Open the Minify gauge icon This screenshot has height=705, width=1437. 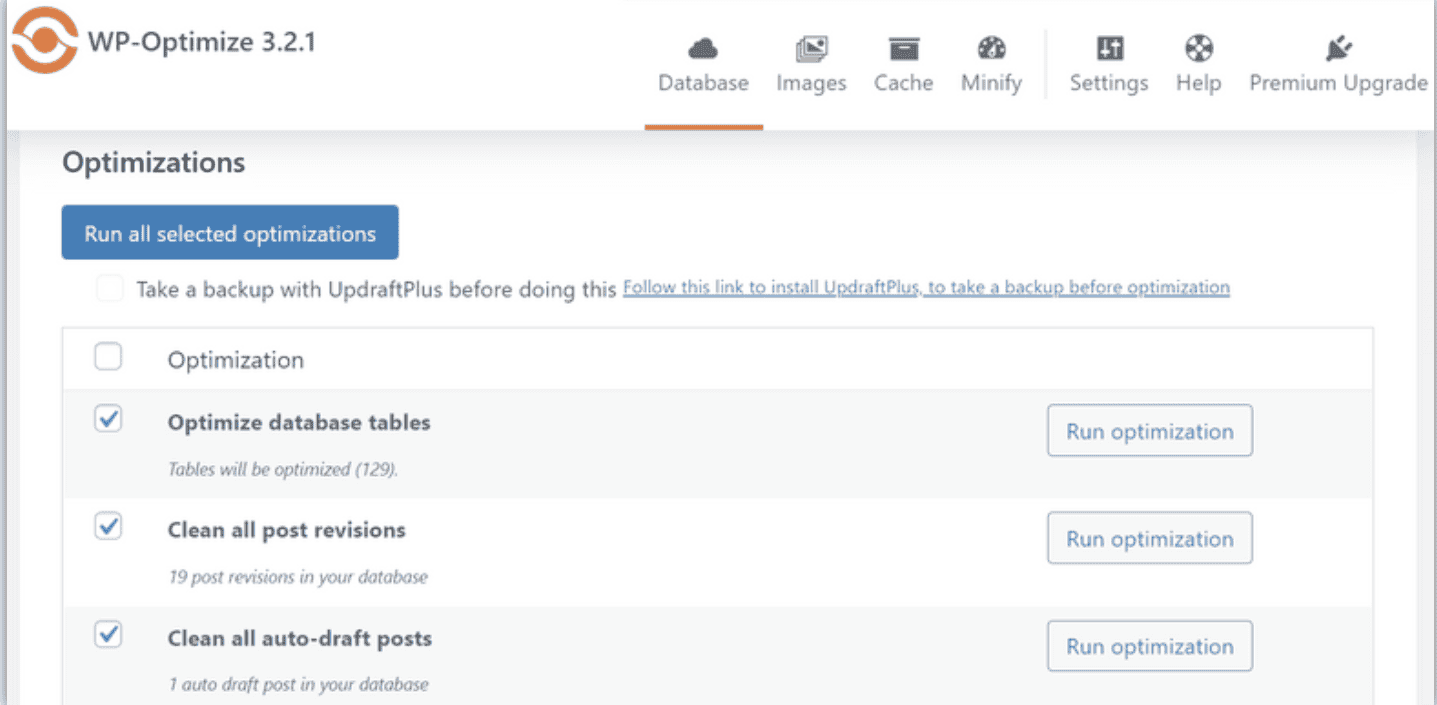(991, 47)
